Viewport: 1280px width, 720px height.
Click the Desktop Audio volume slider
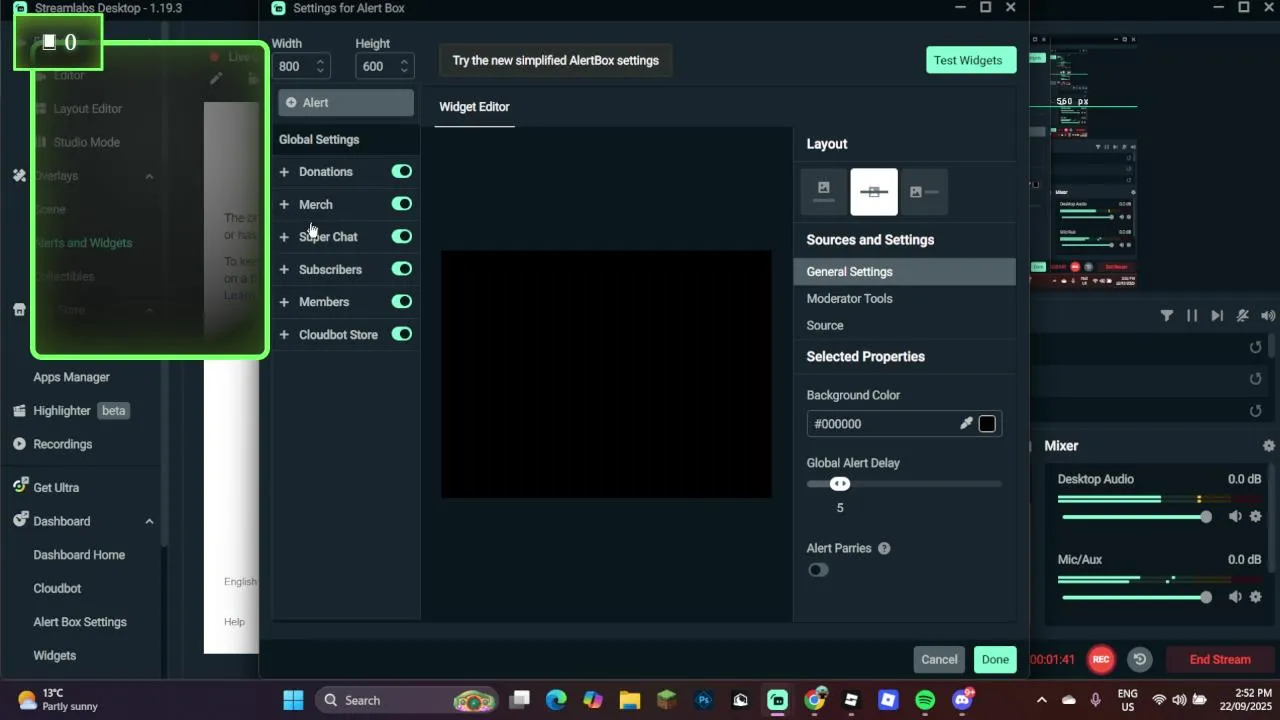tap(1137, 517)
